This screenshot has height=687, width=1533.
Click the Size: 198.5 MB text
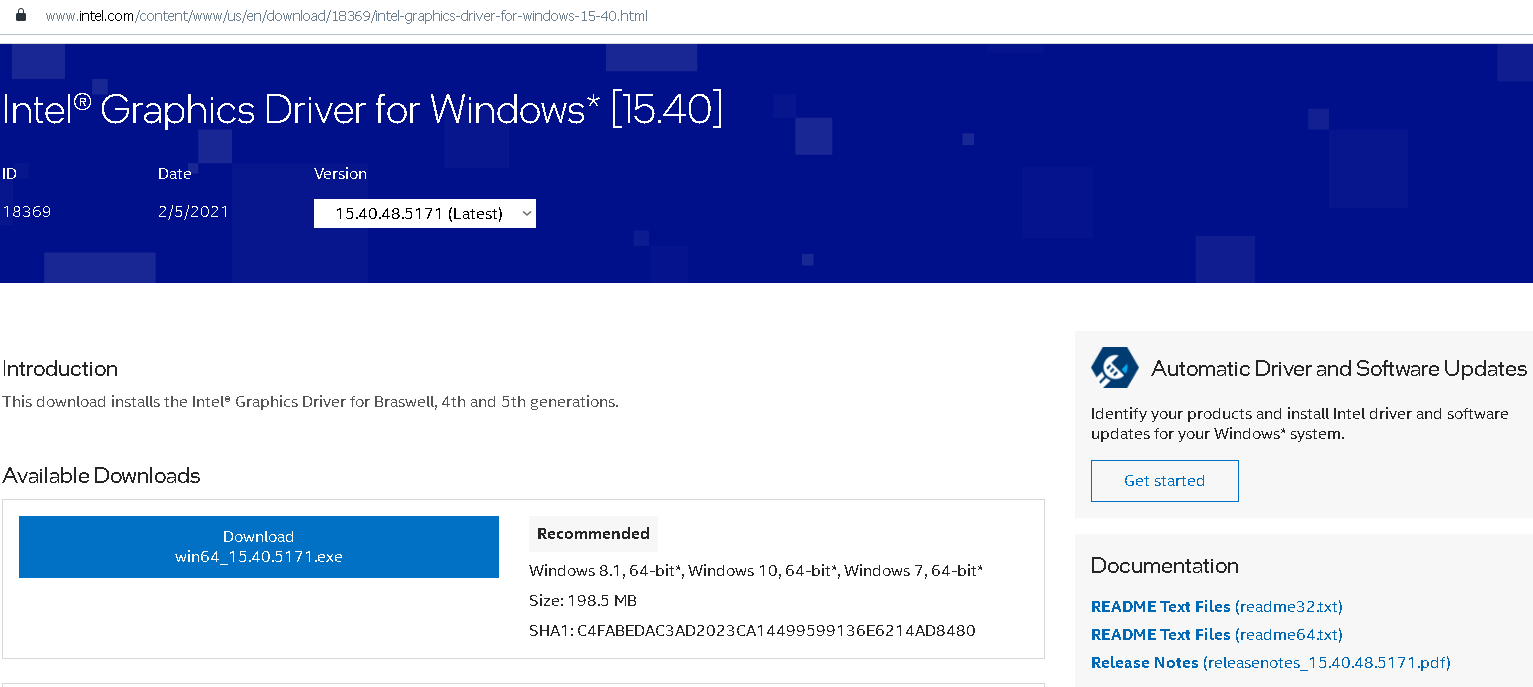click(x=583, y=601)
